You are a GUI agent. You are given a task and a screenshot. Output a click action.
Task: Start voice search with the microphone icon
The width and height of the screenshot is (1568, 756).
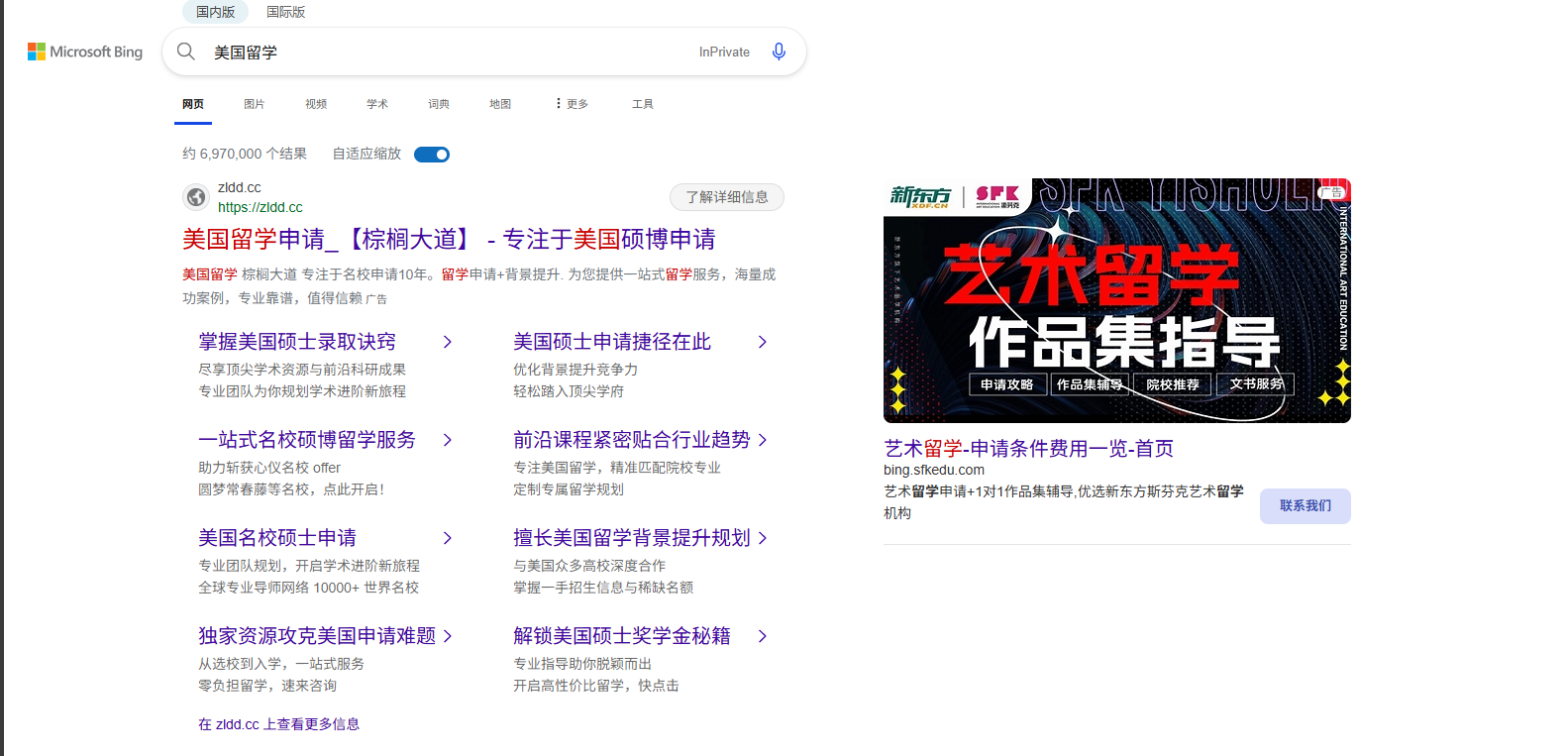[x=779, y=52]
